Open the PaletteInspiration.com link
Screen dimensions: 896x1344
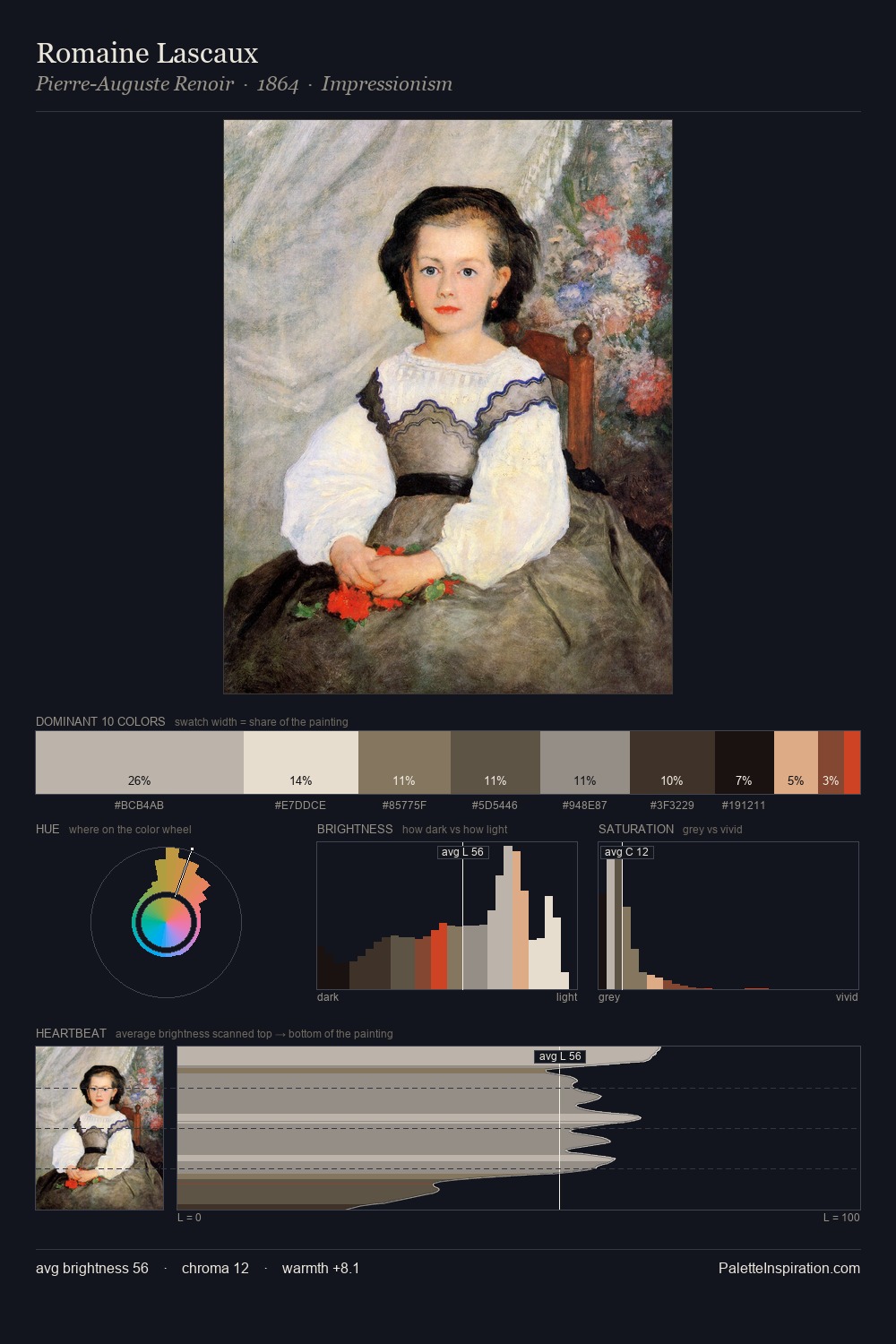click(789, 1268)
